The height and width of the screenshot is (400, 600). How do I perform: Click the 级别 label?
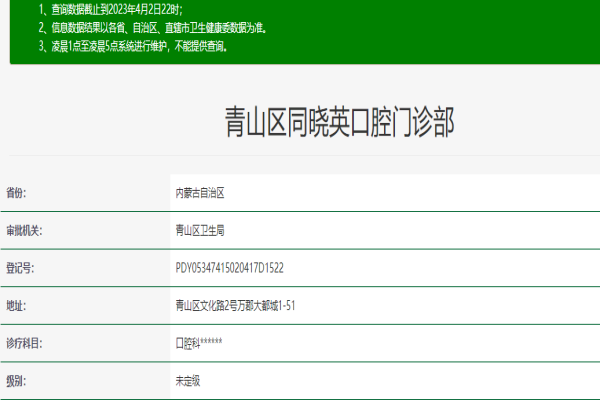(x=16, y=381)
